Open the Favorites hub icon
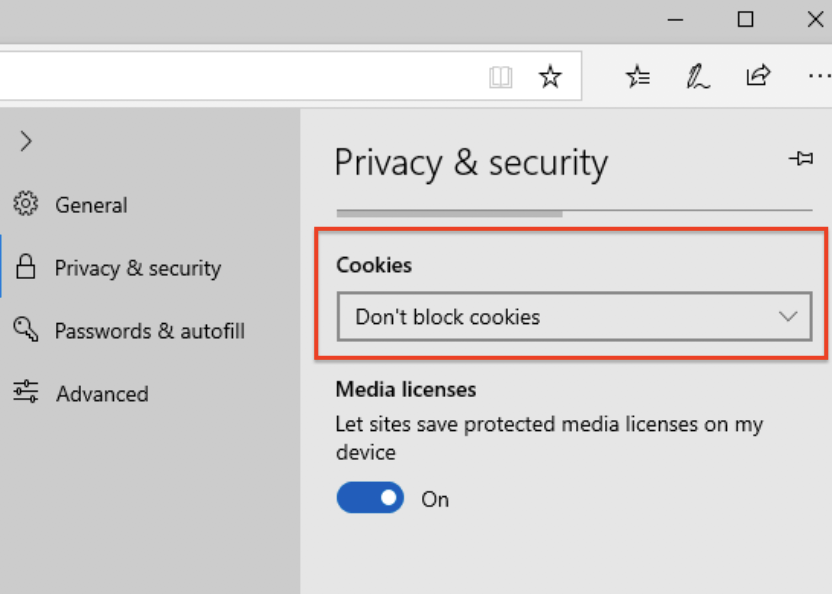 tap(637, 76)
